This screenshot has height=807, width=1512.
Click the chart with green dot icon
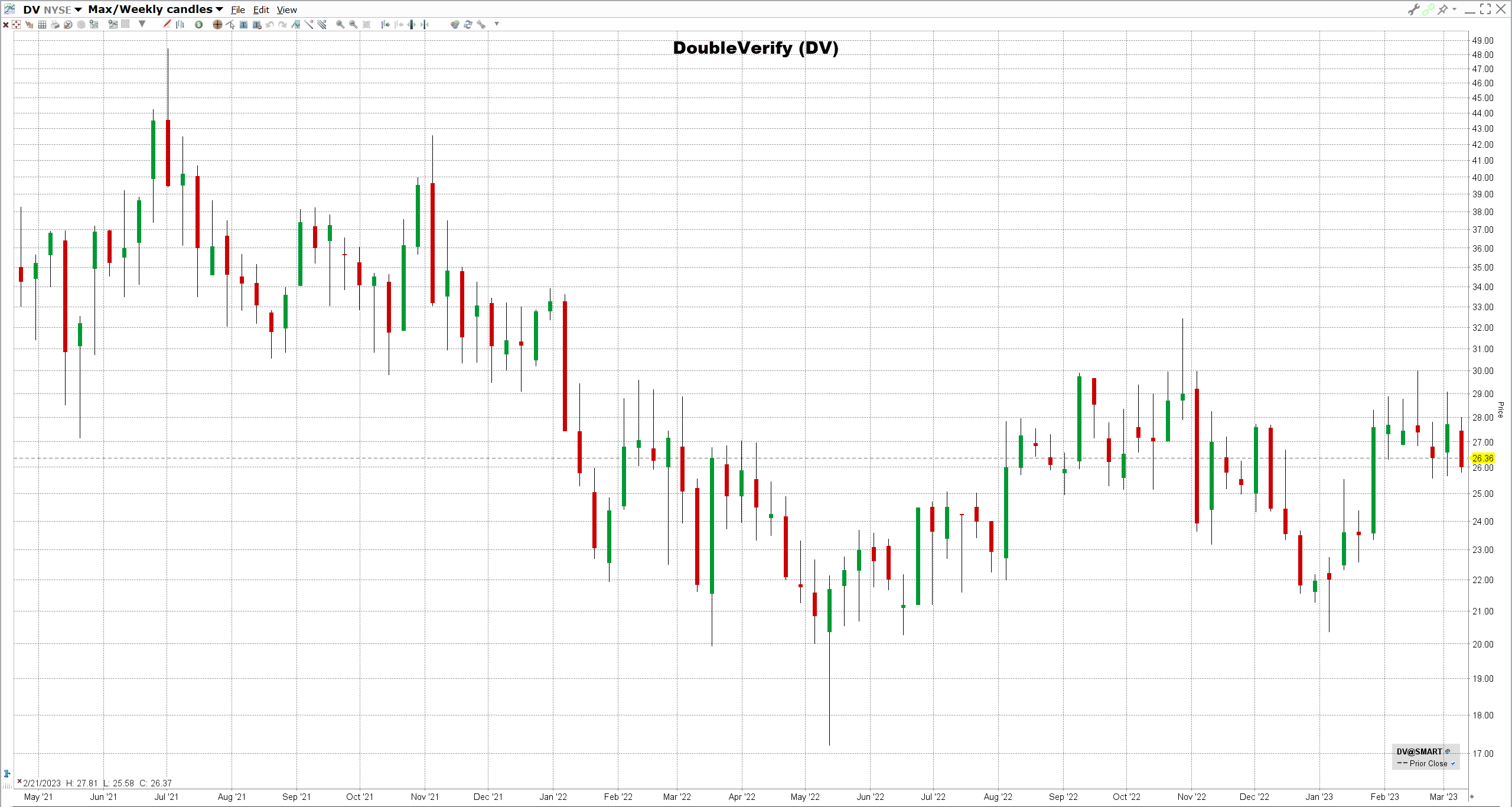112,24
